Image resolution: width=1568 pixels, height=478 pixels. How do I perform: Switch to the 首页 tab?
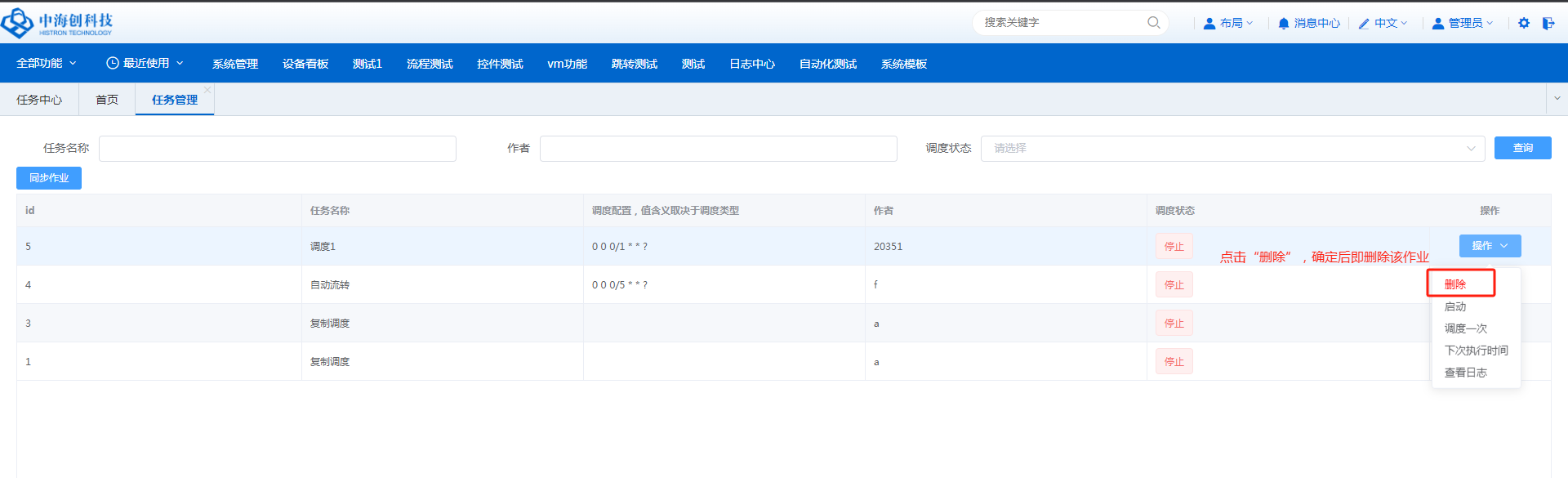(x=107, y=100)
